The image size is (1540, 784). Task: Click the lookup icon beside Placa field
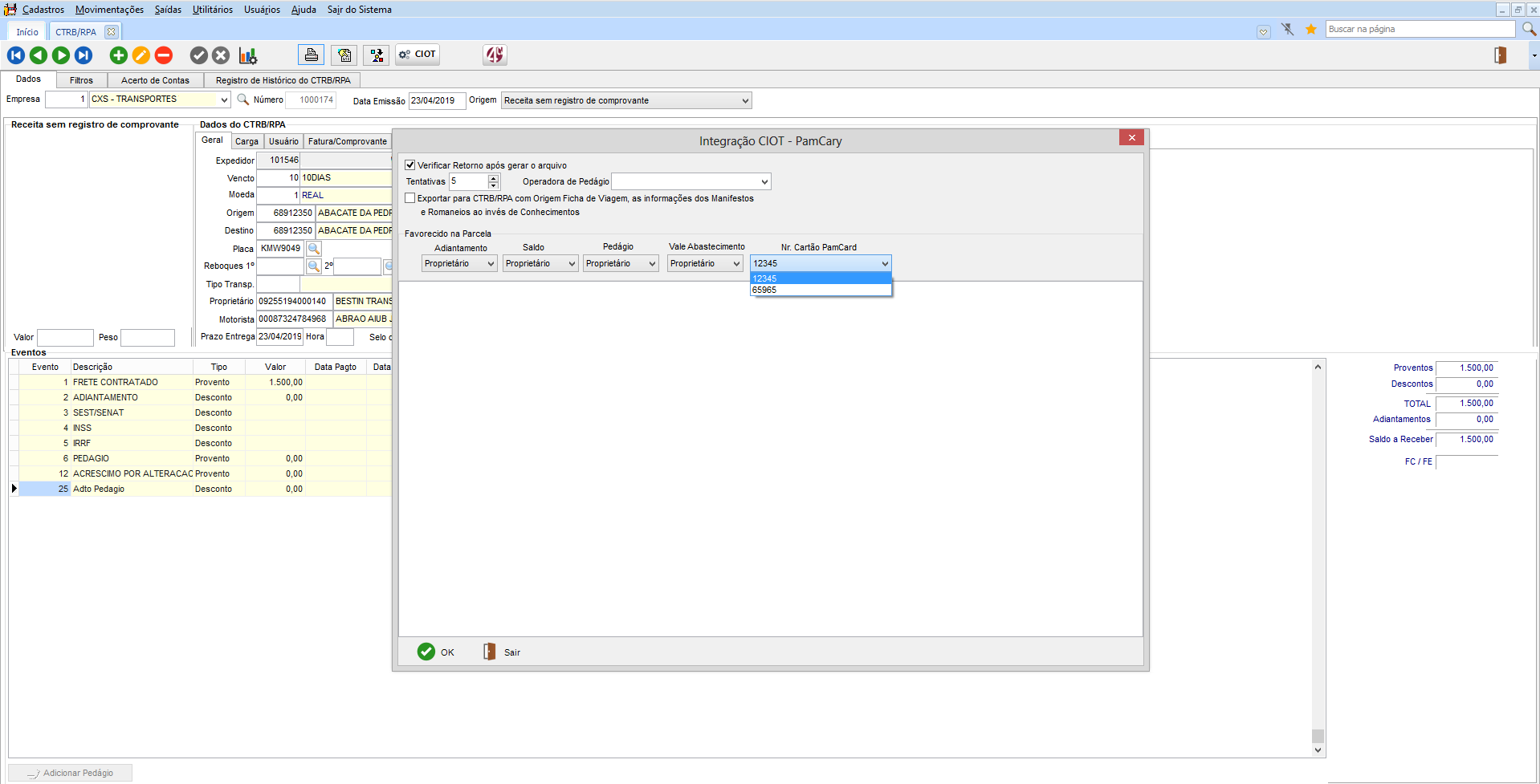(x=314, y=249)
